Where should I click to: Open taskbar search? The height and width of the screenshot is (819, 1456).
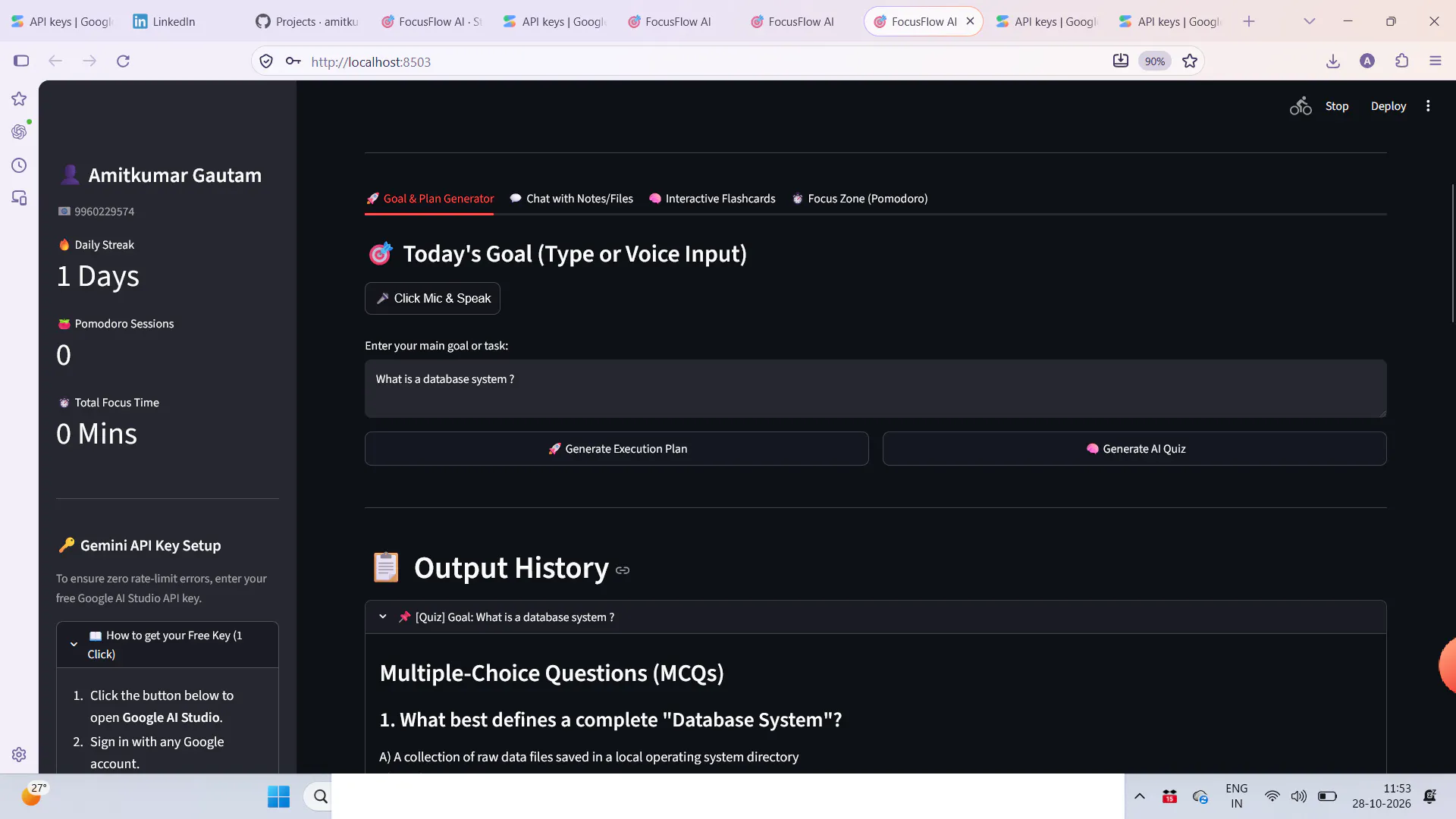320,796
